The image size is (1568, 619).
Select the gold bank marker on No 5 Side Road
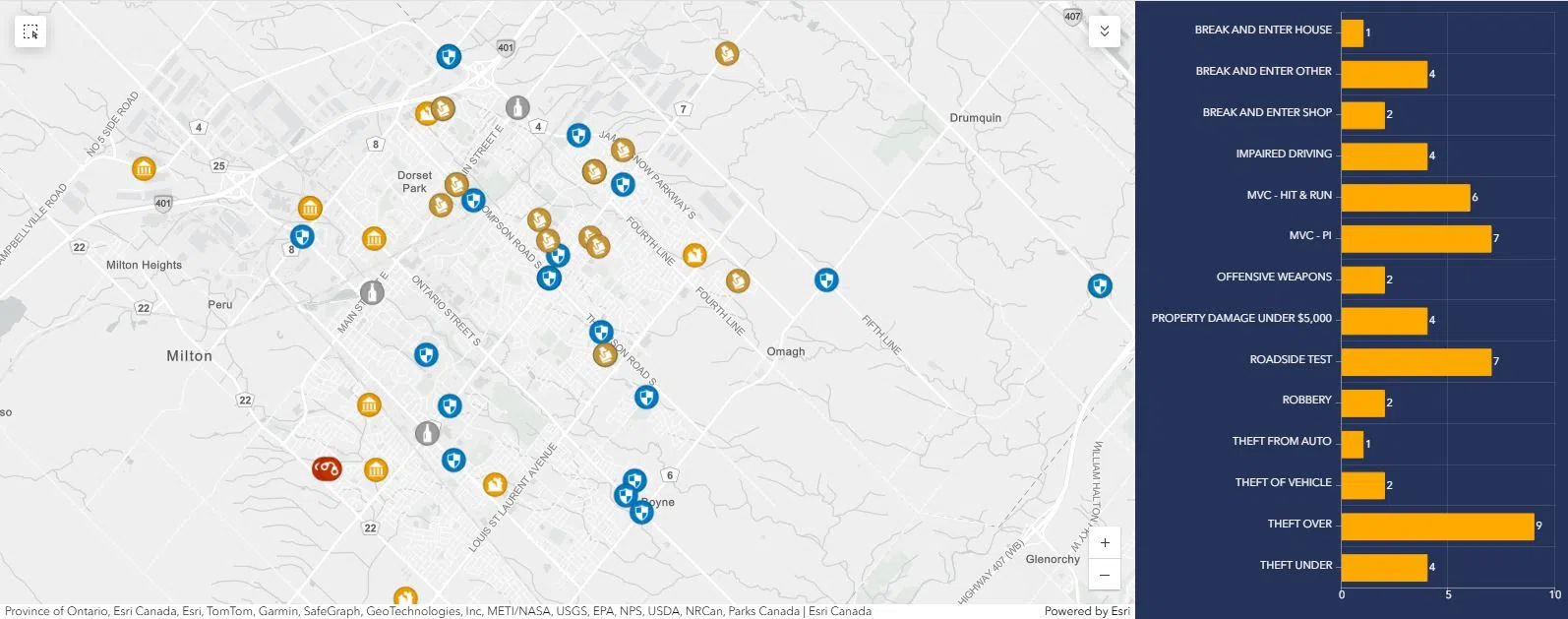pyautogui.click(x=144, y=168)
